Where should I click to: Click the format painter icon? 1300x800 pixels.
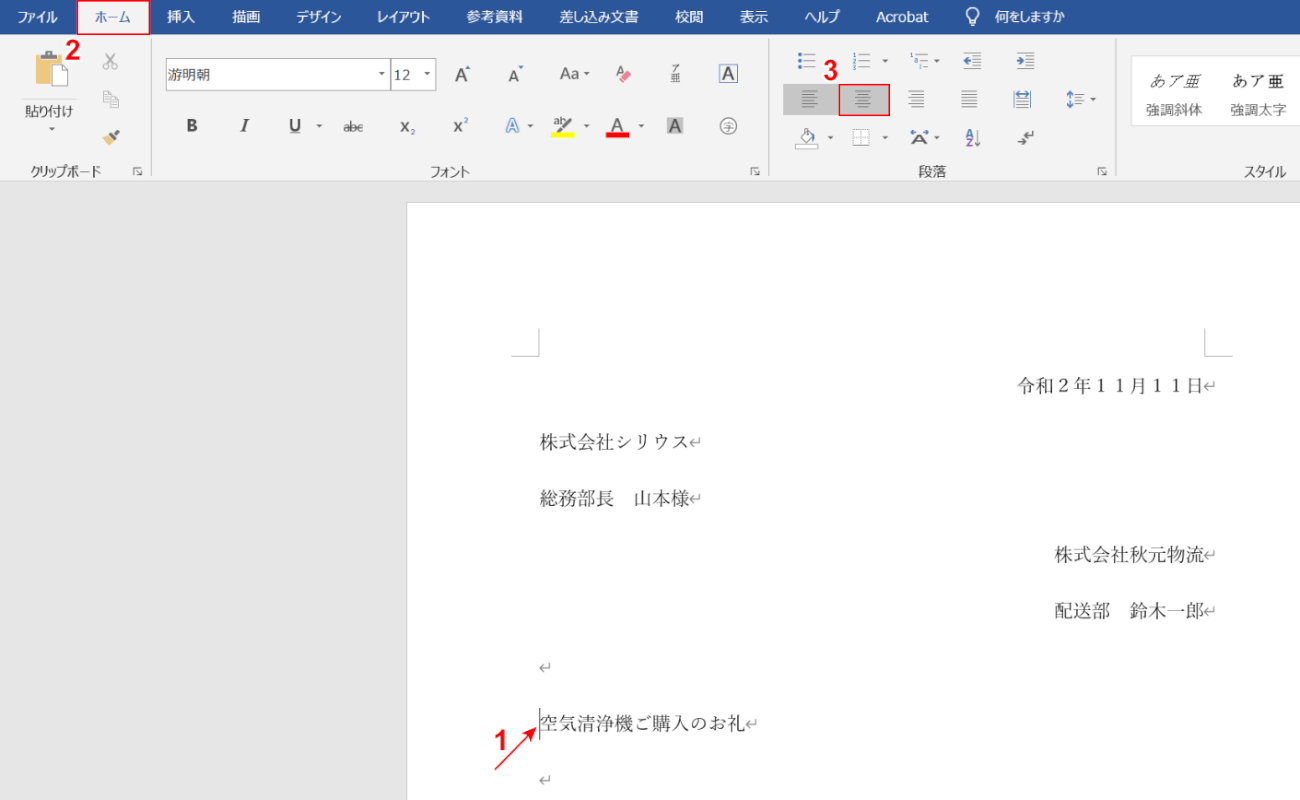click(110, 138)
